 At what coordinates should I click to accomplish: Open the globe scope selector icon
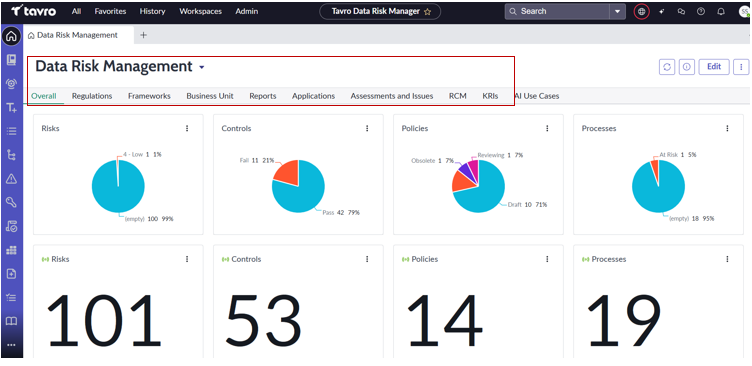[642, 12]
